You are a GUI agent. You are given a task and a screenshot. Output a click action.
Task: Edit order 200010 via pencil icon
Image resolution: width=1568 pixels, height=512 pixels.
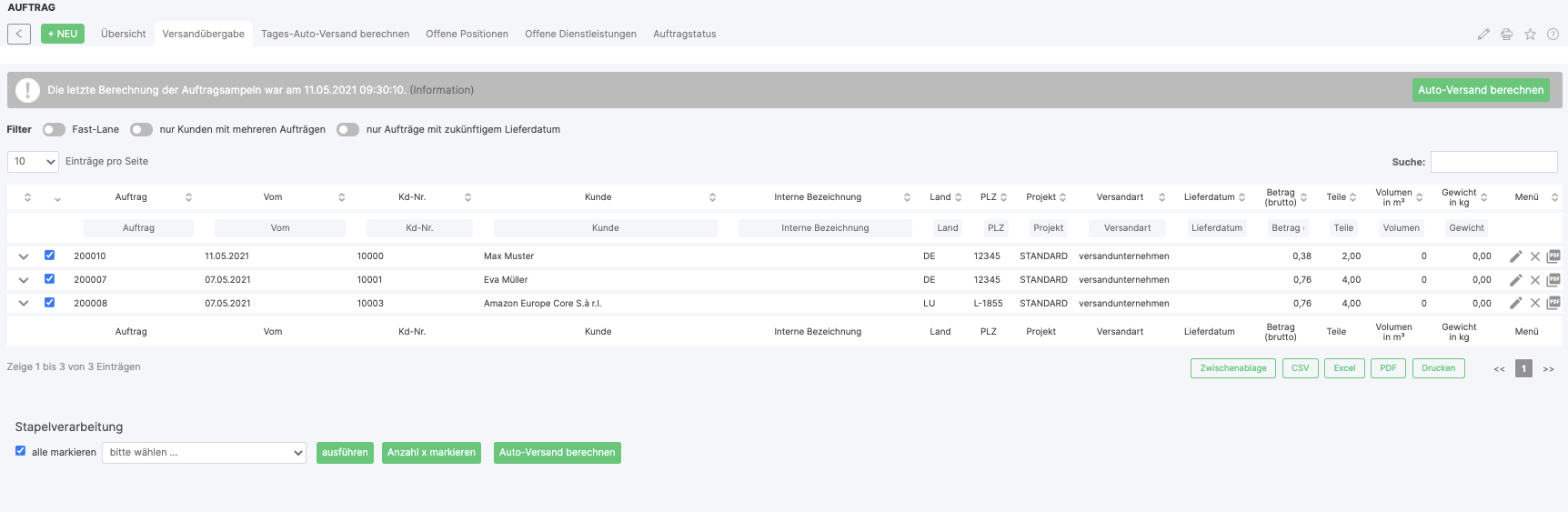point(1515,256)
